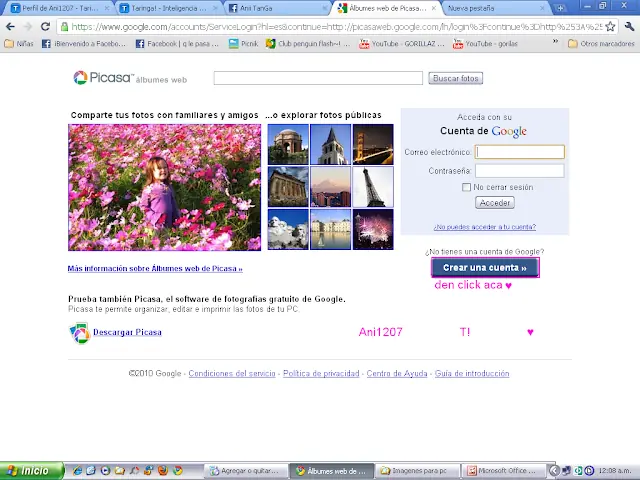Reload the page with the refresh icon
Viewport: 640px width, 480px height.
[x=45, y=27]
